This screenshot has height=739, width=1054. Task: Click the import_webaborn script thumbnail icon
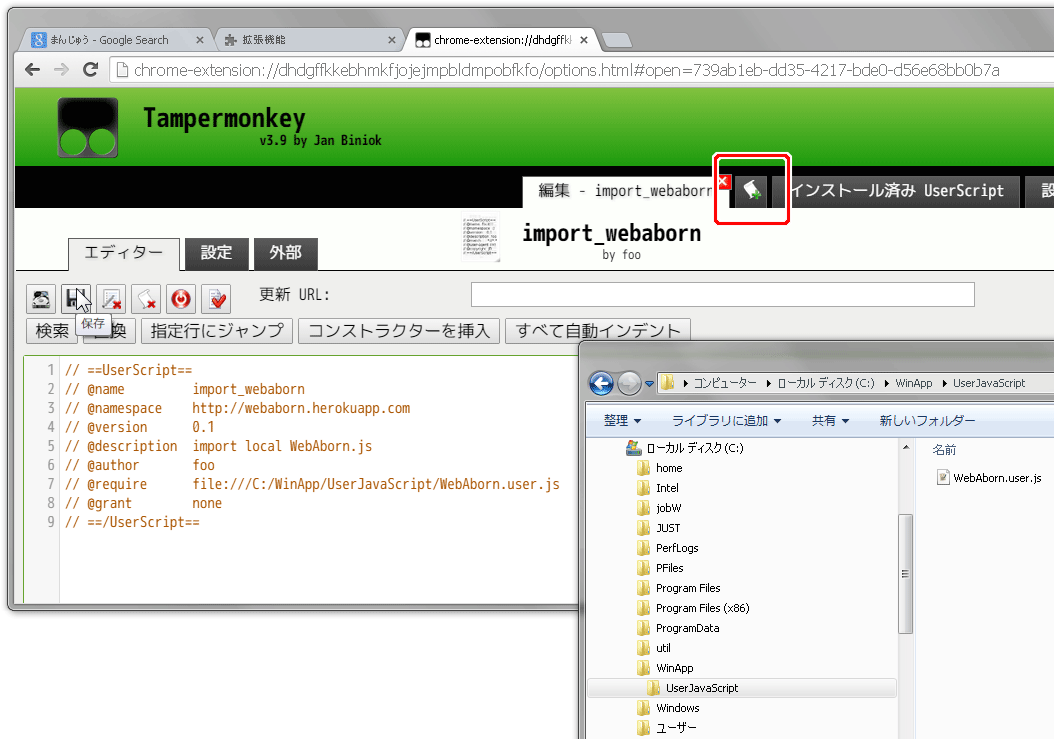[x=481, y=237]
